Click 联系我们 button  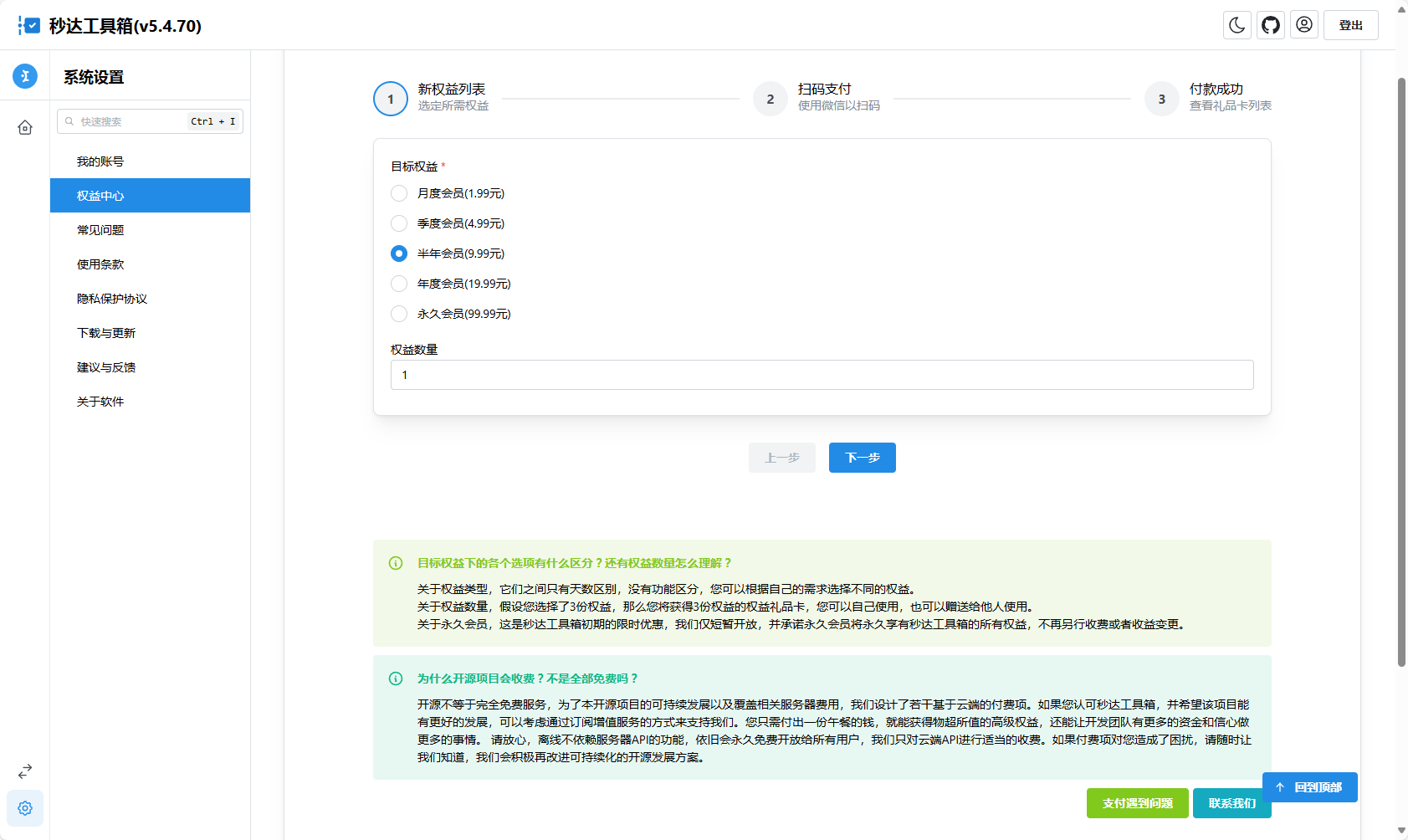pos(1231,803)
